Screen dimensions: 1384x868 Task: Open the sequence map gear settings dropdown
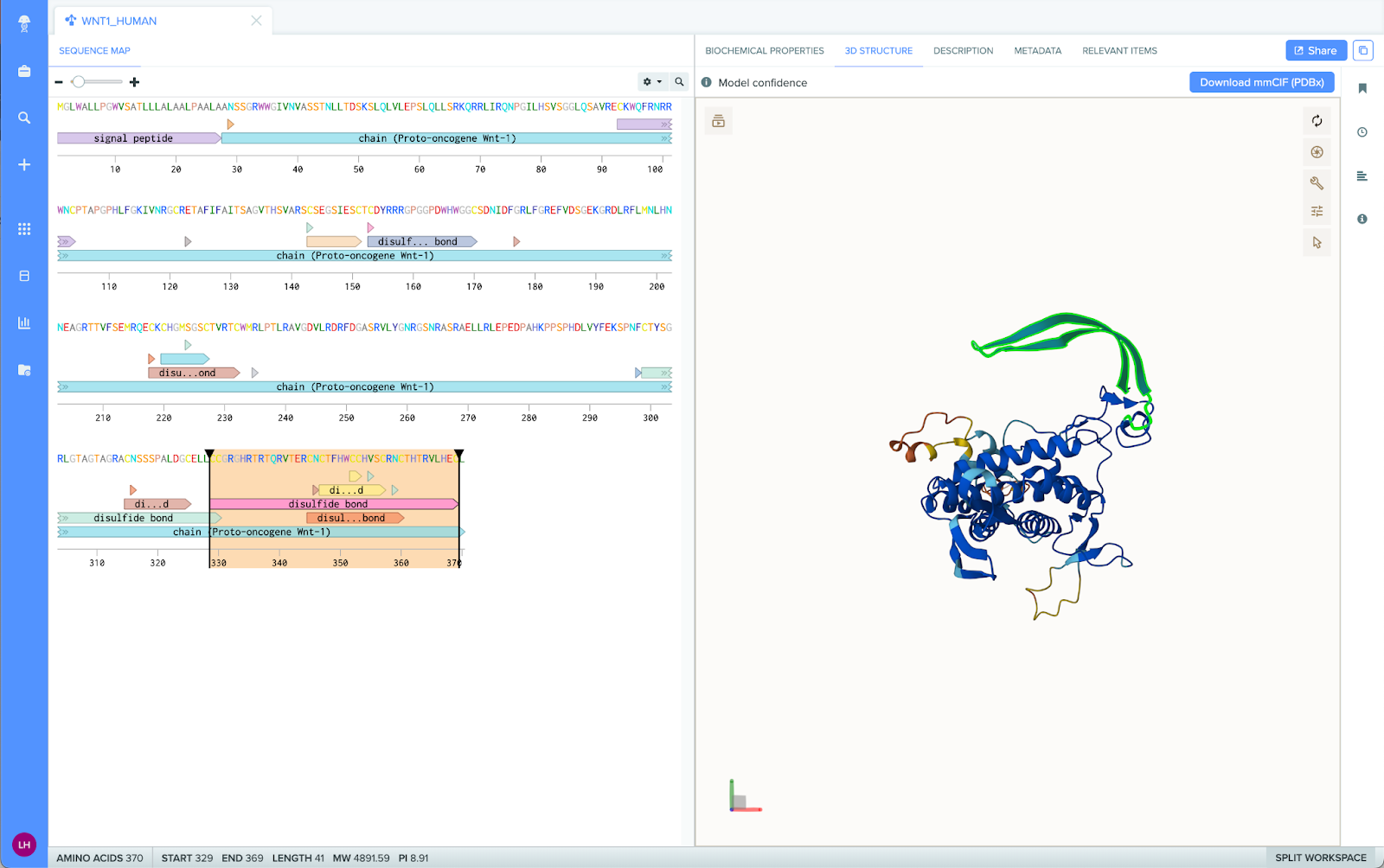click(x=651, y=81)
